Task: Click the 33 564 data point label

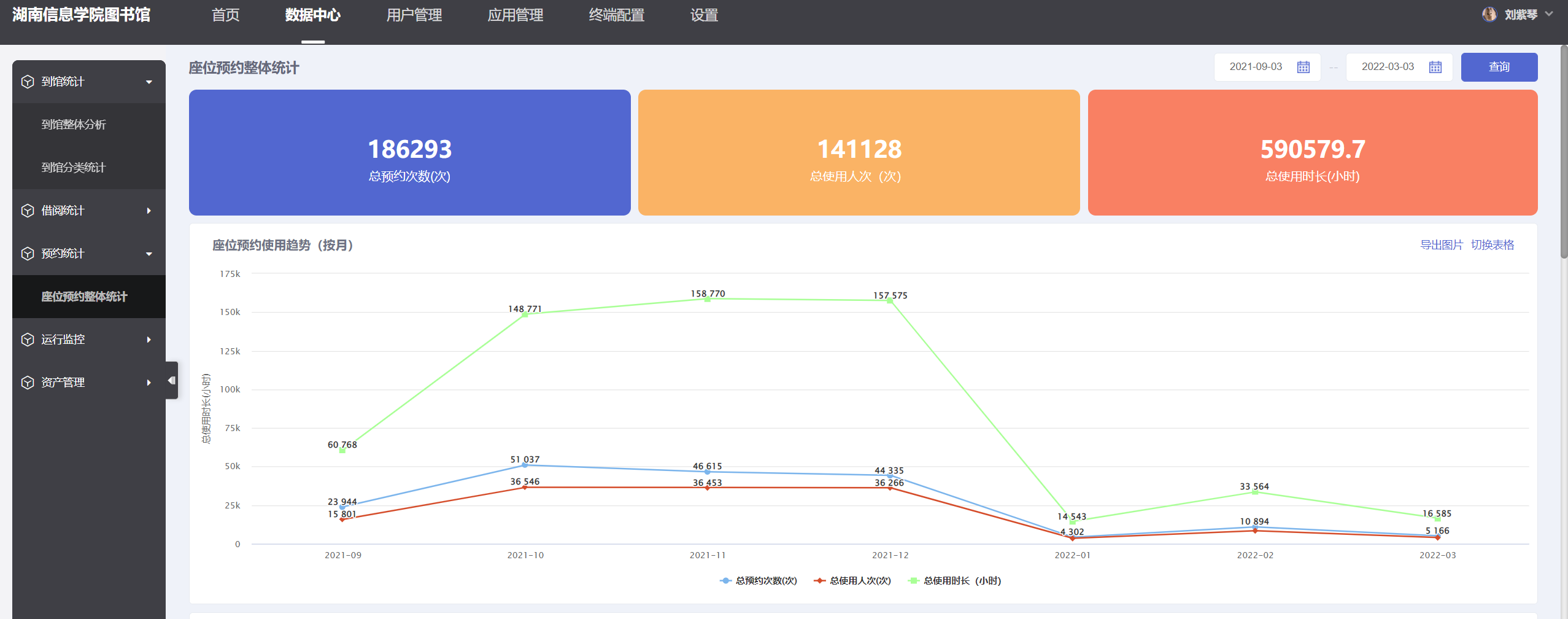Action: tap(1254, 486)
